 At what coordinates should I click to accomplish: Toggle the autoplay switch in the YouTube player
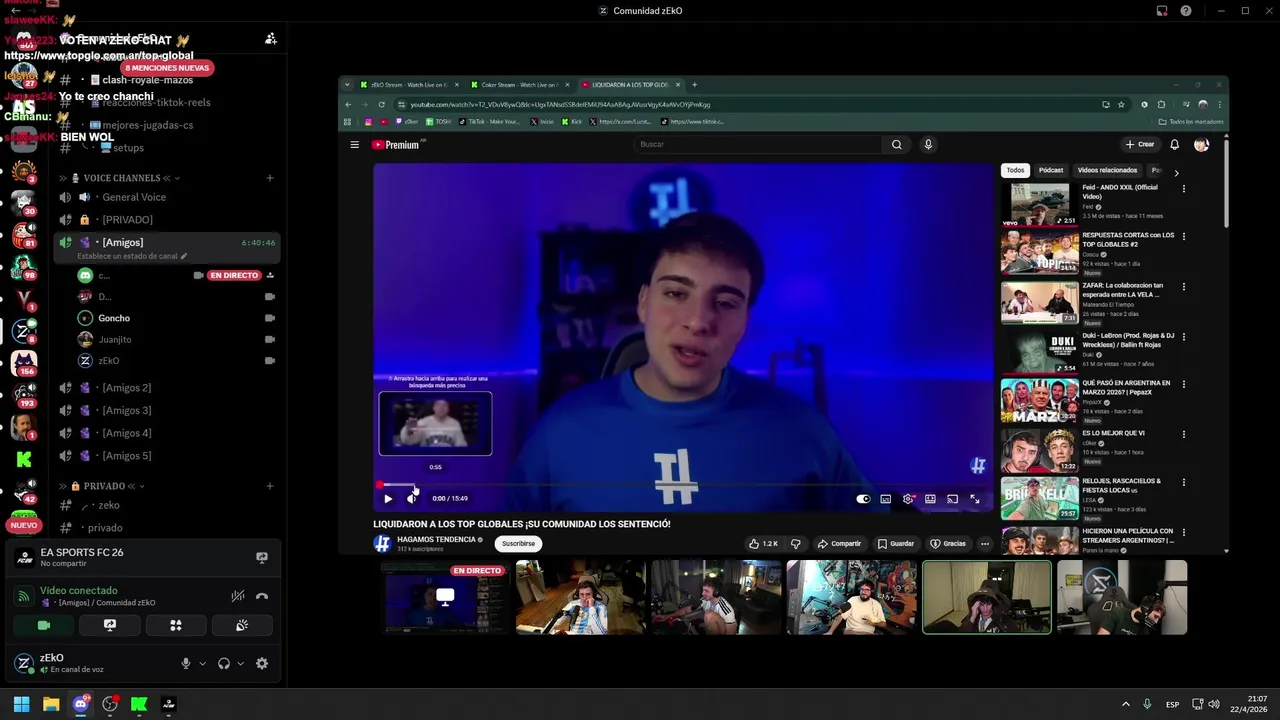click(863, 498)
